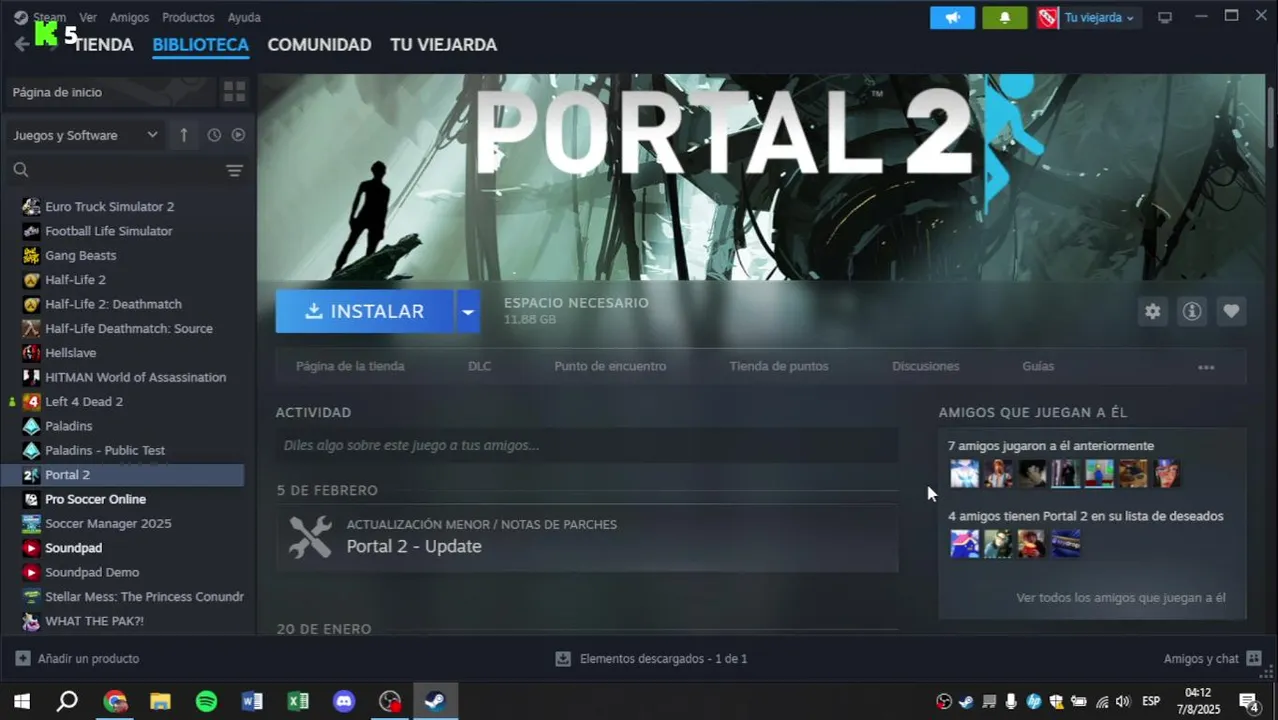Viewport: 1278px width, 720px height.
Task: Open the Juegos y Software dropdown
Action: click(x=85, y=135)
